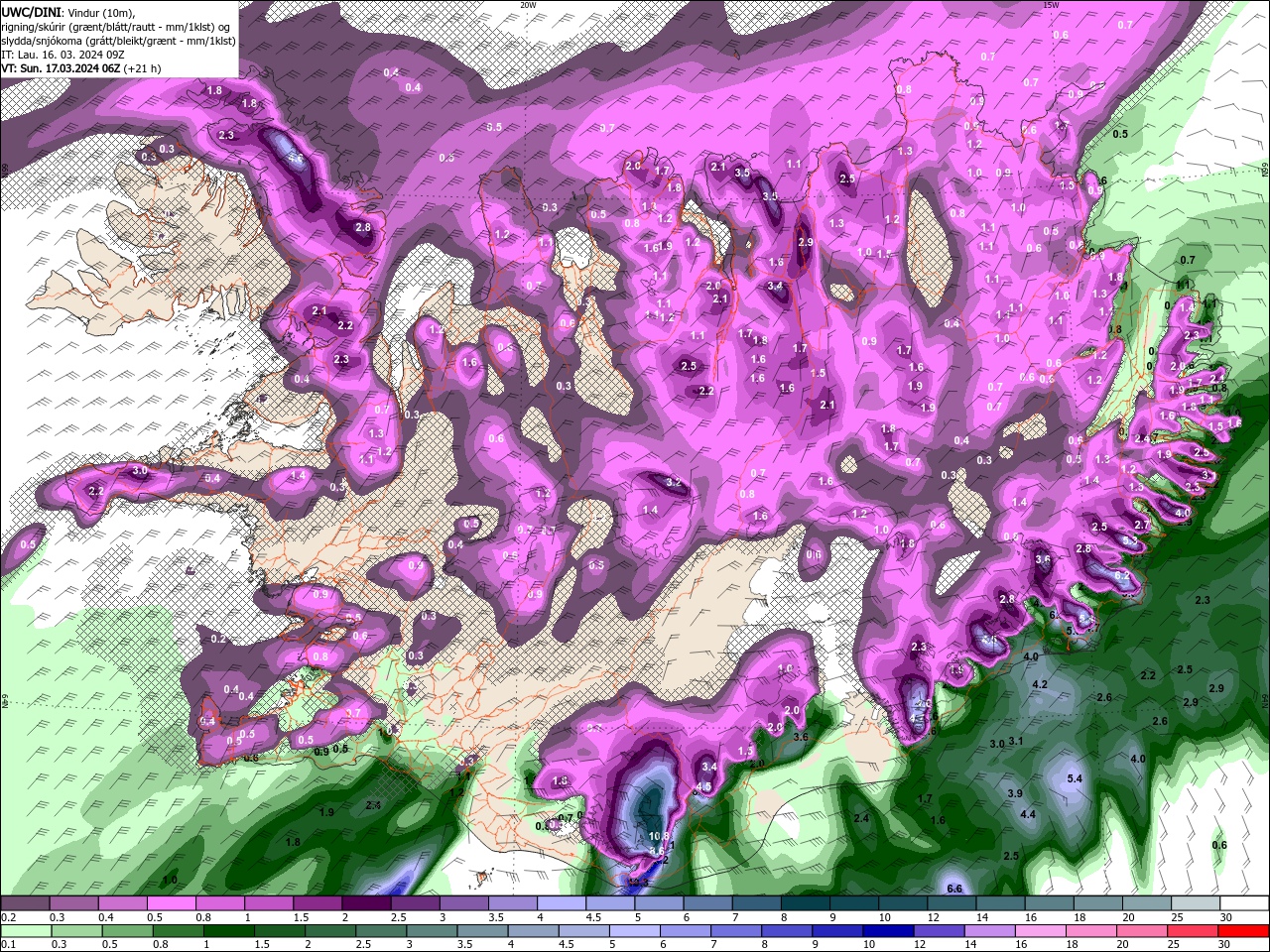The width and height of the screenshot is (1270, 952).
Task: Click the palest green 0.1 swatch in lower legend
Action: point(25,931)
